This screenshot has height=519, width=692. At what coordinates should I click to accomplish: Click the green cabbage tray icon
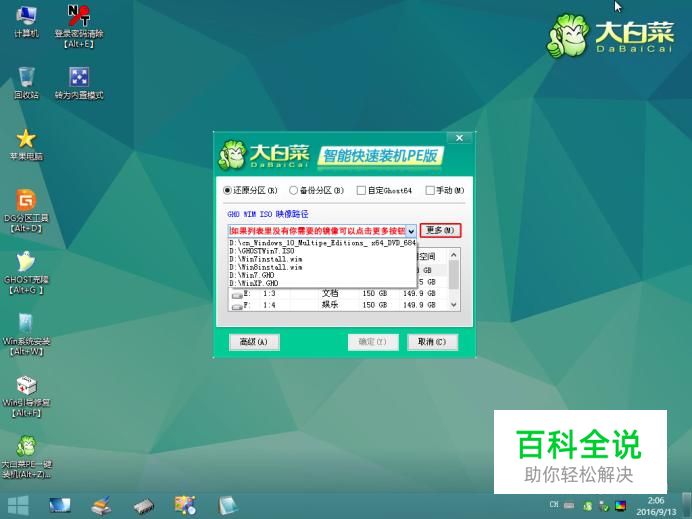588,506
